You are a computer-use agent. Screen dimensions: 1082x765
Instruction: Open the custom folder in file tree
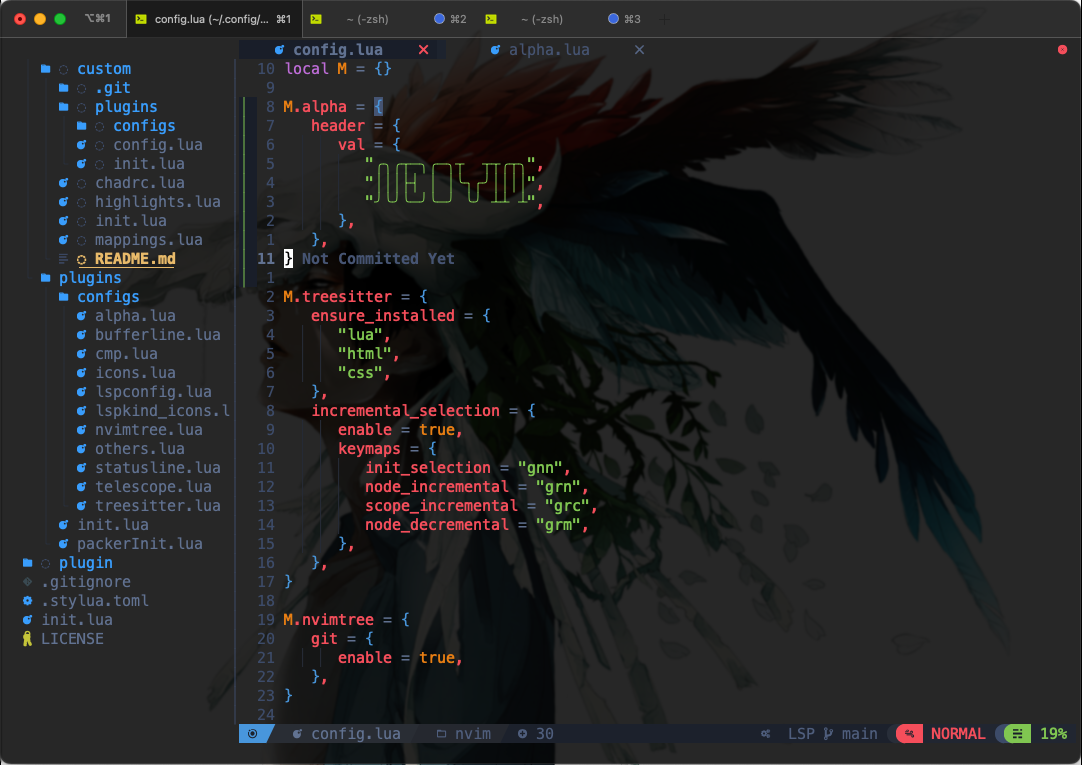[x=104, y=68]
